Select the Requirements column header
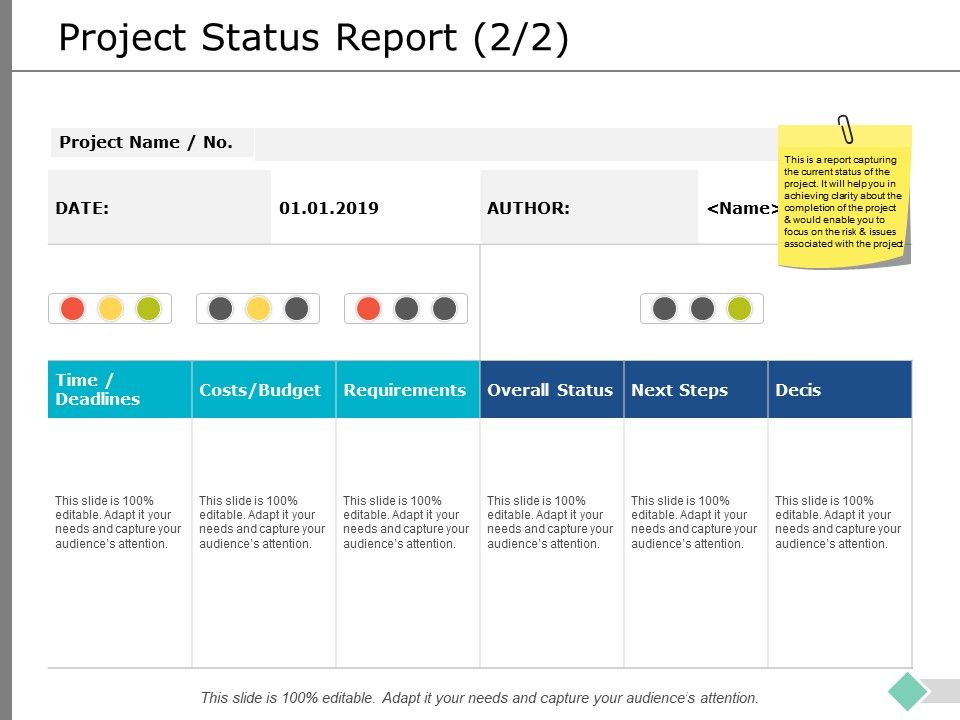Image resolution: width=960 pixels, height=720 pixels. click(x=408, y=389)
